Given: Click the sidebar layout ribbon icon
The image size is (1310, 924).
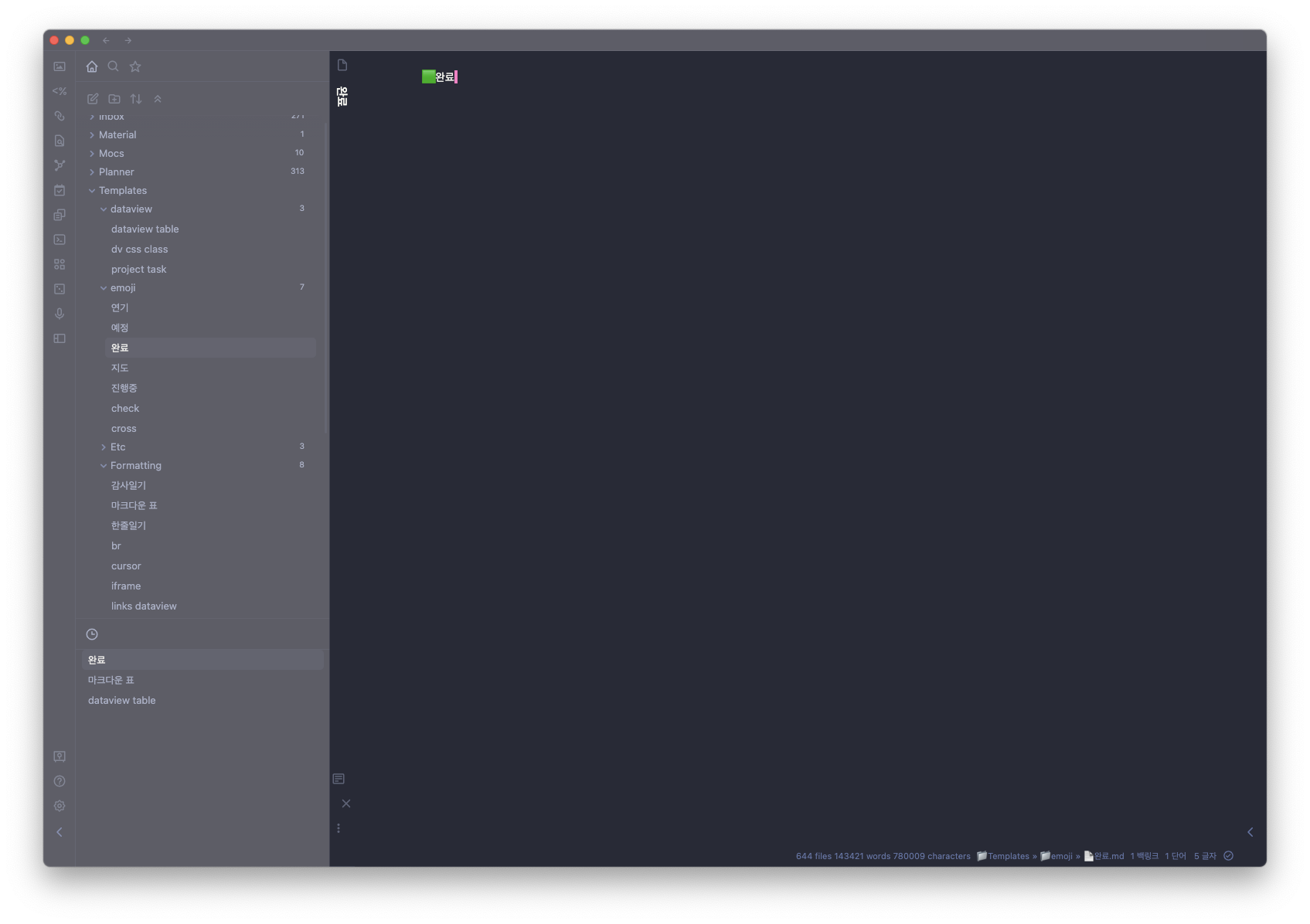Looking at the screenshot, I should [x=60, y=338].
